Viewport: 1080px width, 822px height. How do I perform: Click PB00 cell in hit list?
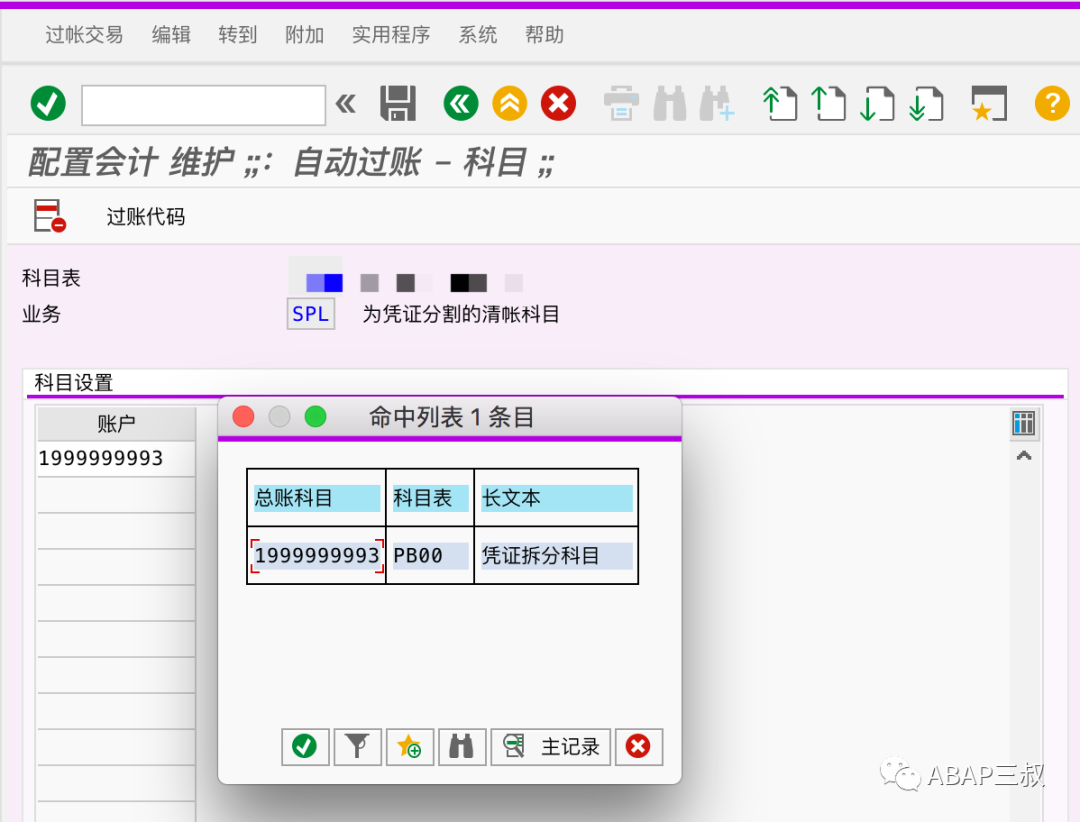(x=430, y=555)
